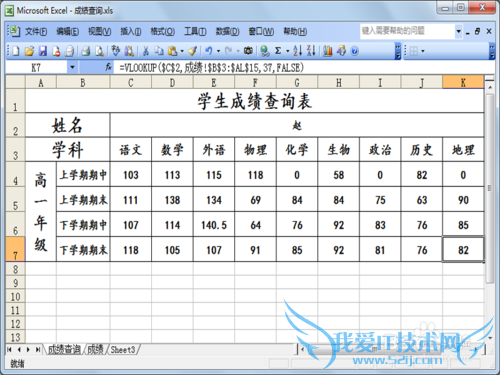Click the Select All corner button

pos(15,82)
